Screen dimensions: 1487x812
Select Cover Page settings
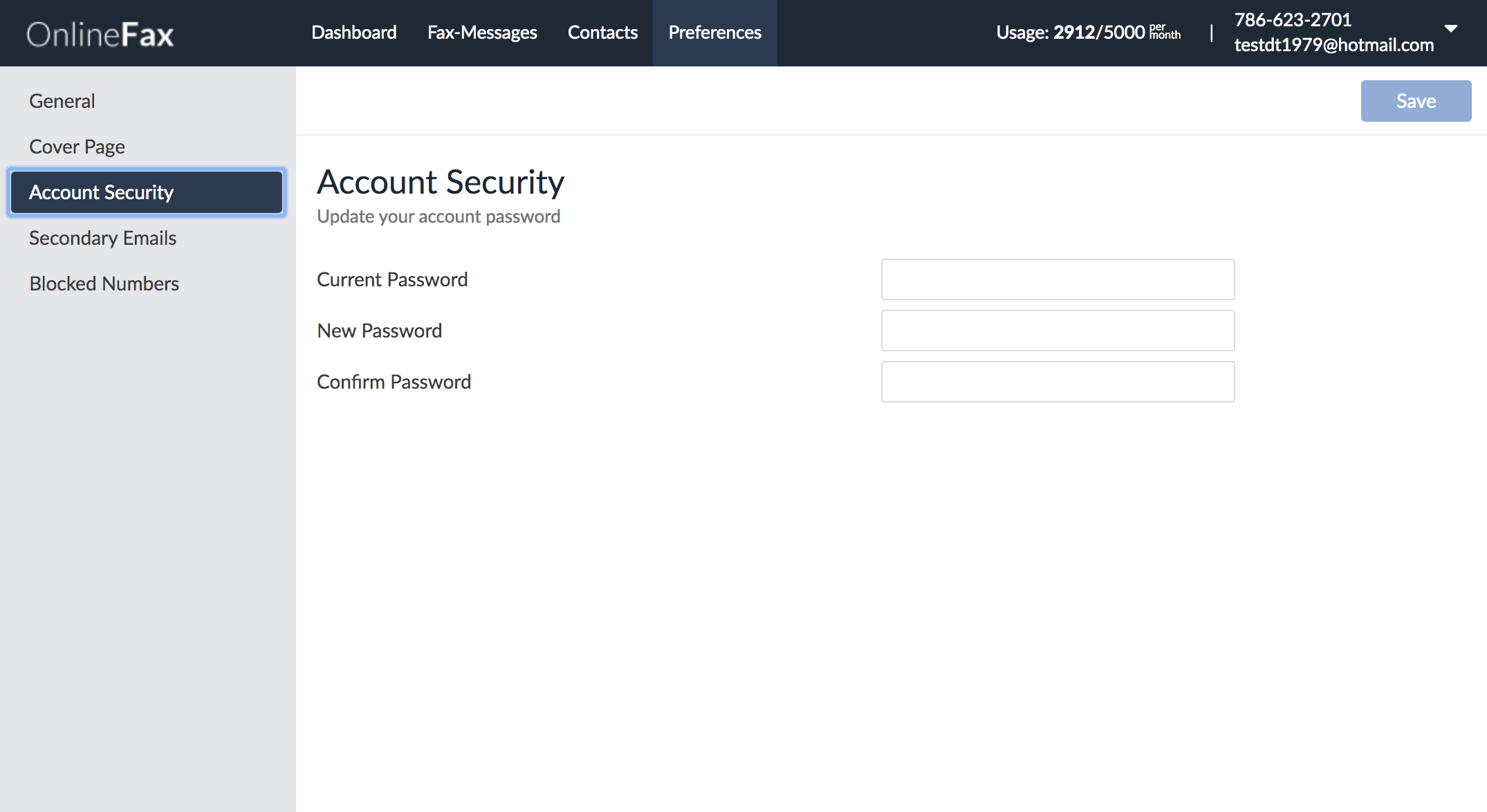click(x=77, y=146)
